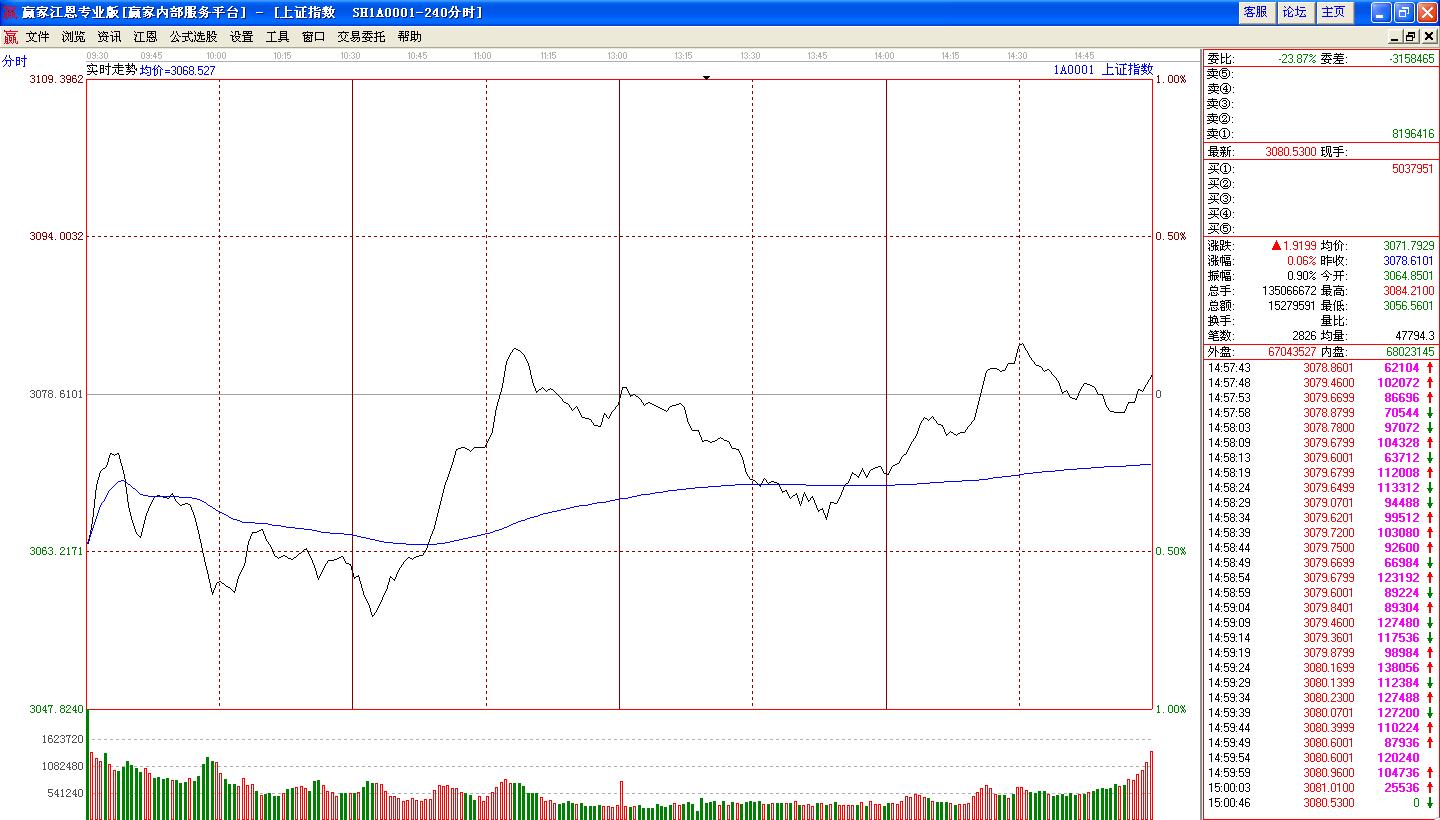
Task: Click the 分时 label at top left
Action: [14, 61]
